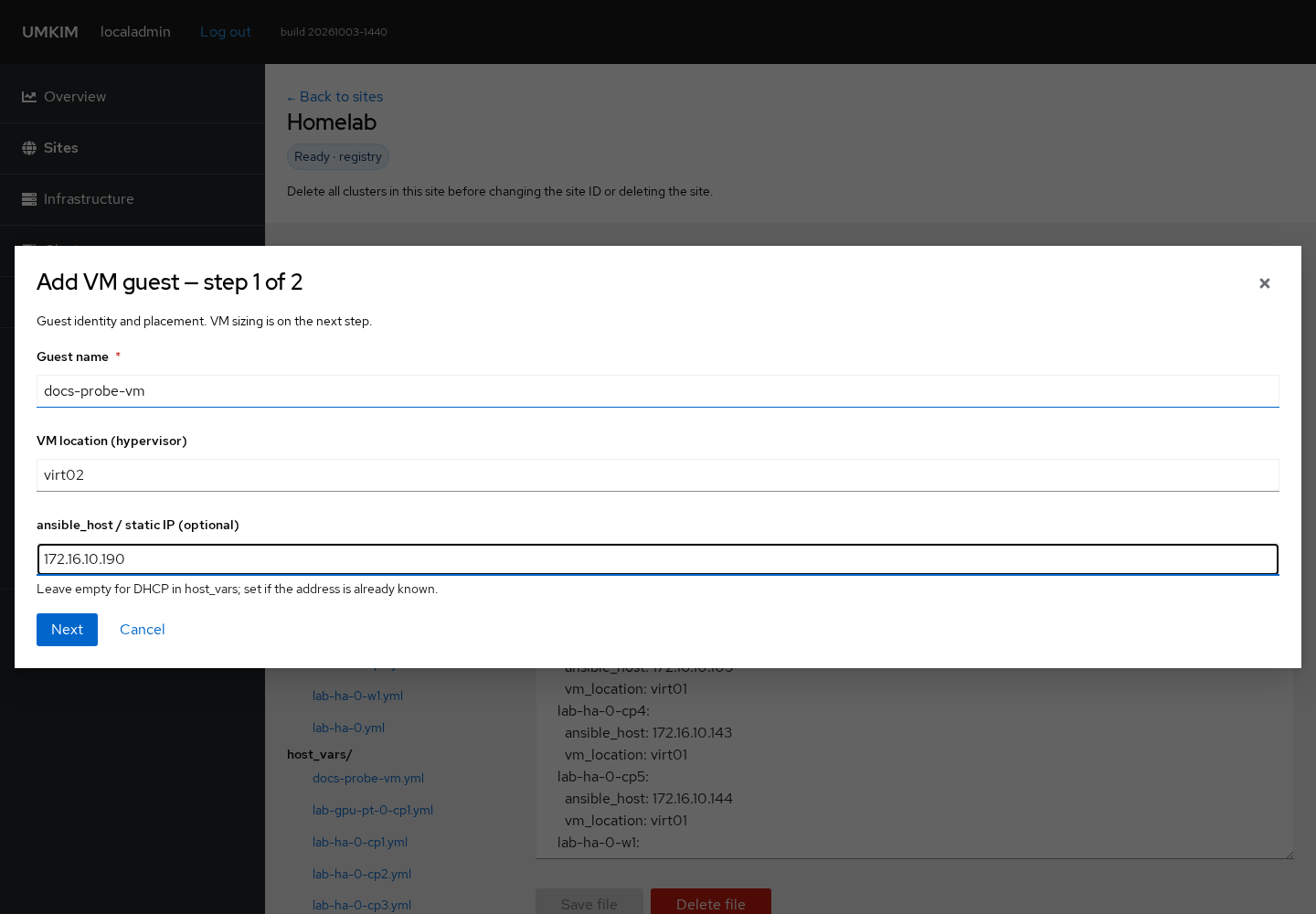Click the Log out link
Image resolution: width=1316 pixels, height=914 pixels.
[x=226, y=32]
